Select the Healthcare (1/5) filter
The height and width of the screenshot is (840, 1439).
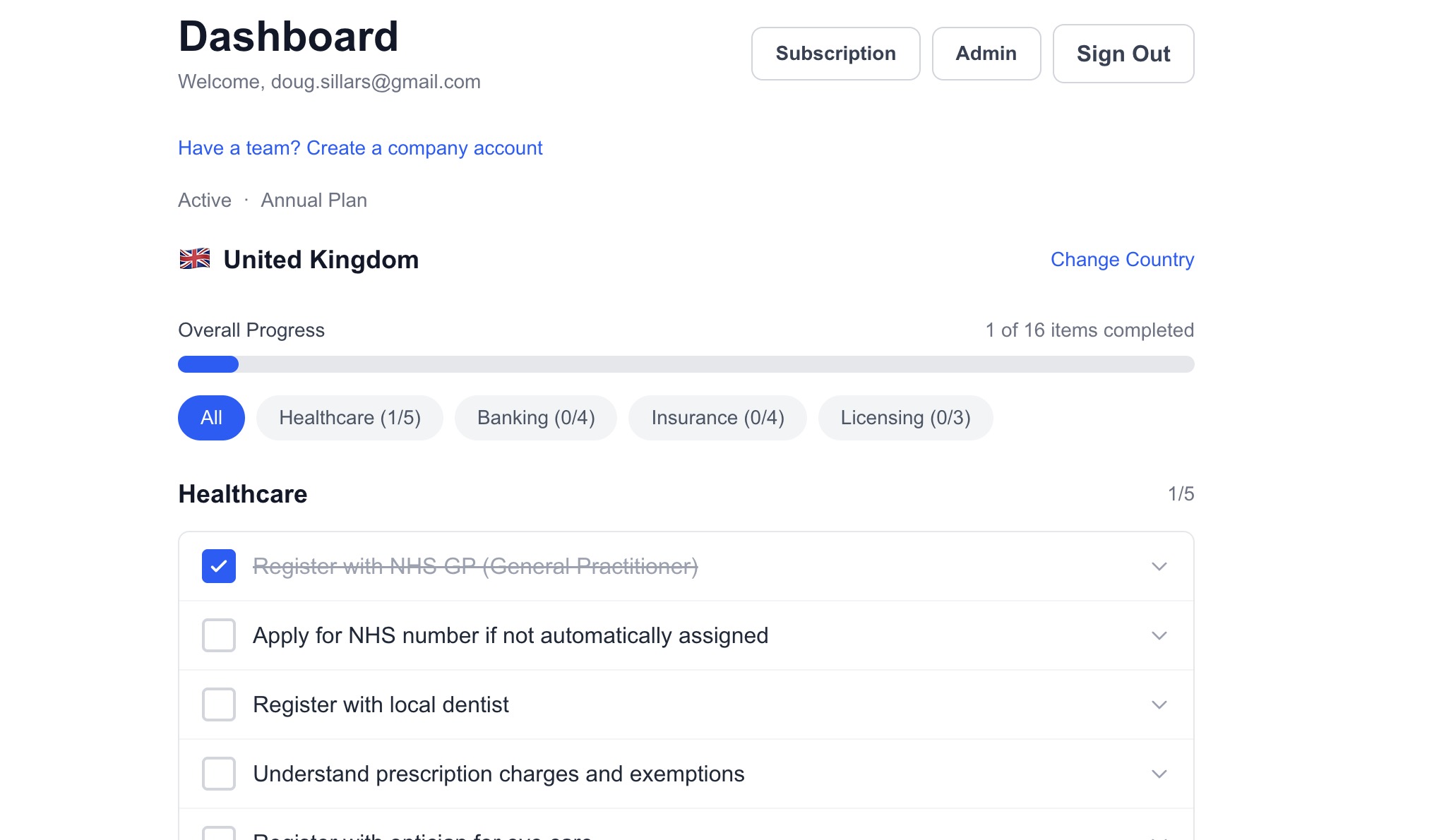349,417
